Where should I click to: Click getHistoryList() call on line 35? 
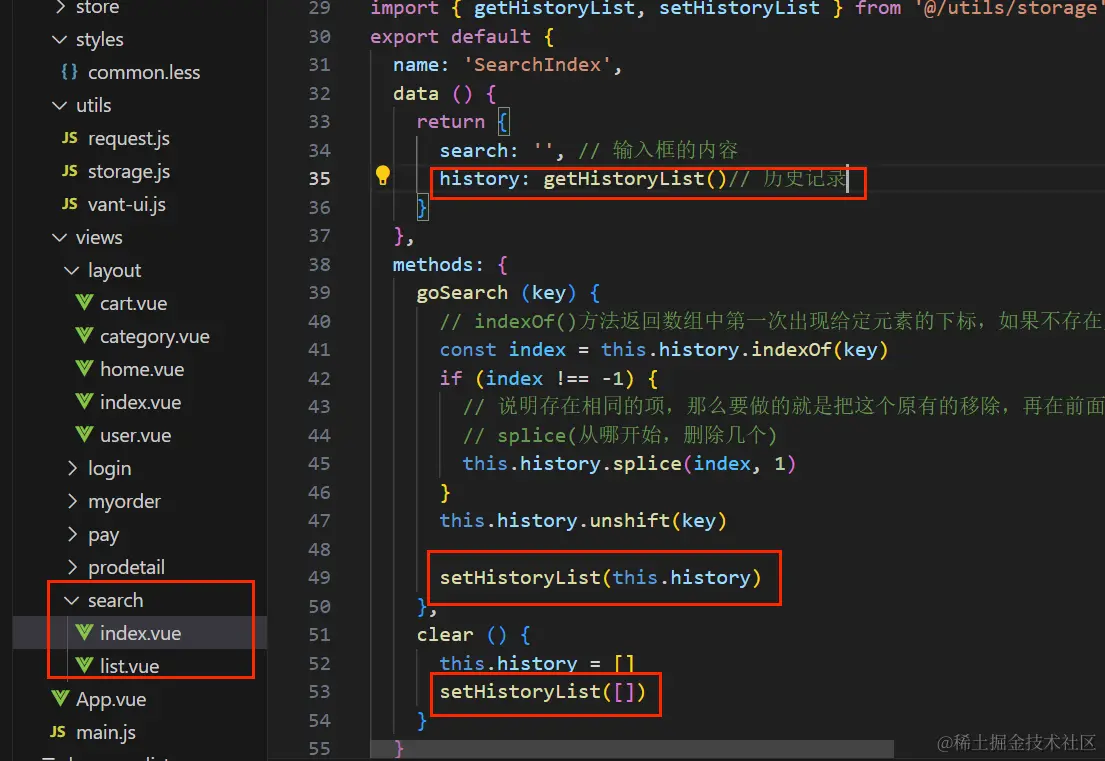point(634,179)
